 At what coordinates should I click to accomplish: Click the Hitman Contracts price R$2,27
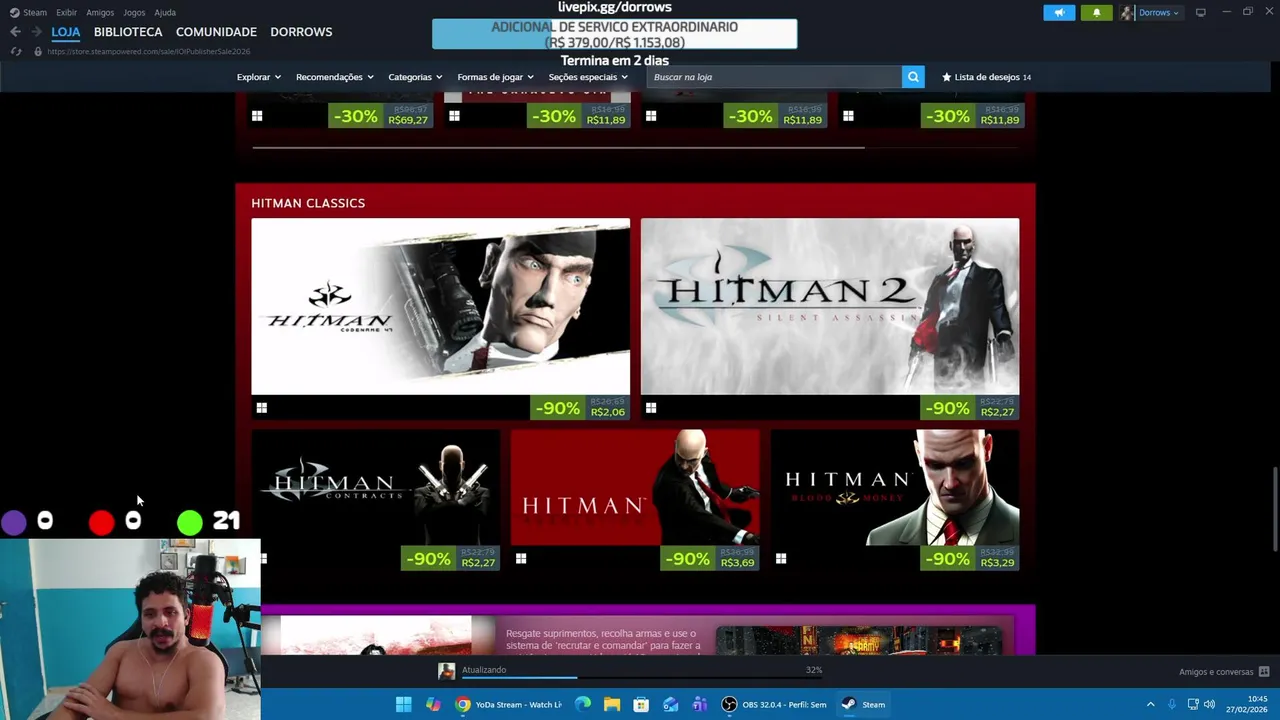click(x=478, y=563)
